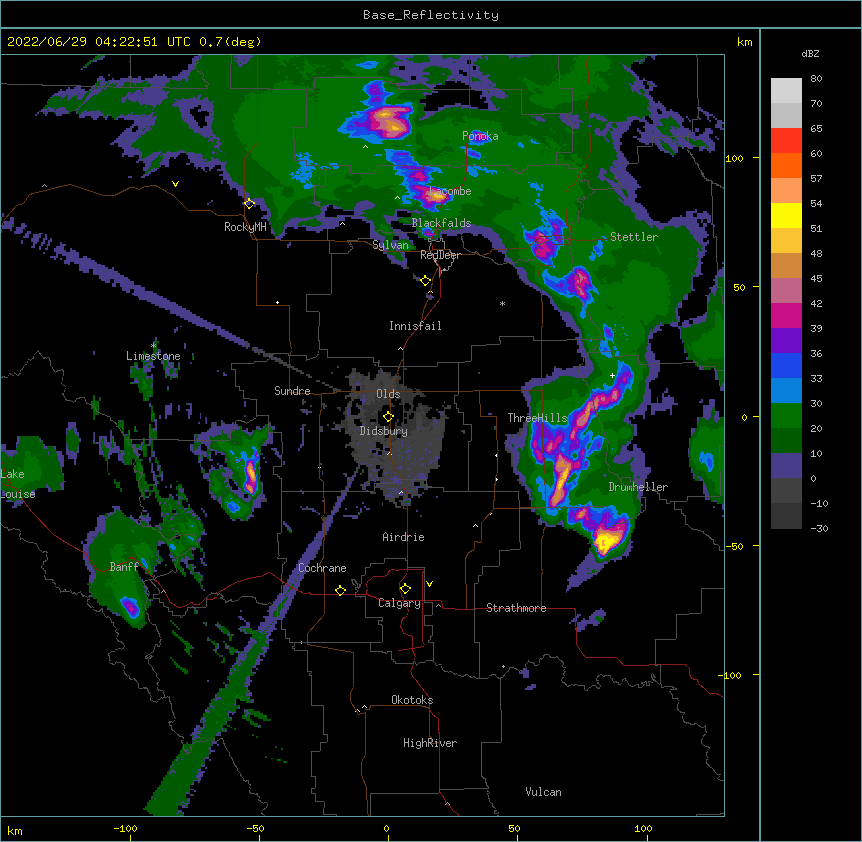This screenshot has width=862, height=842.
Task: Click the RedDeer label
Action: [440, 255]
